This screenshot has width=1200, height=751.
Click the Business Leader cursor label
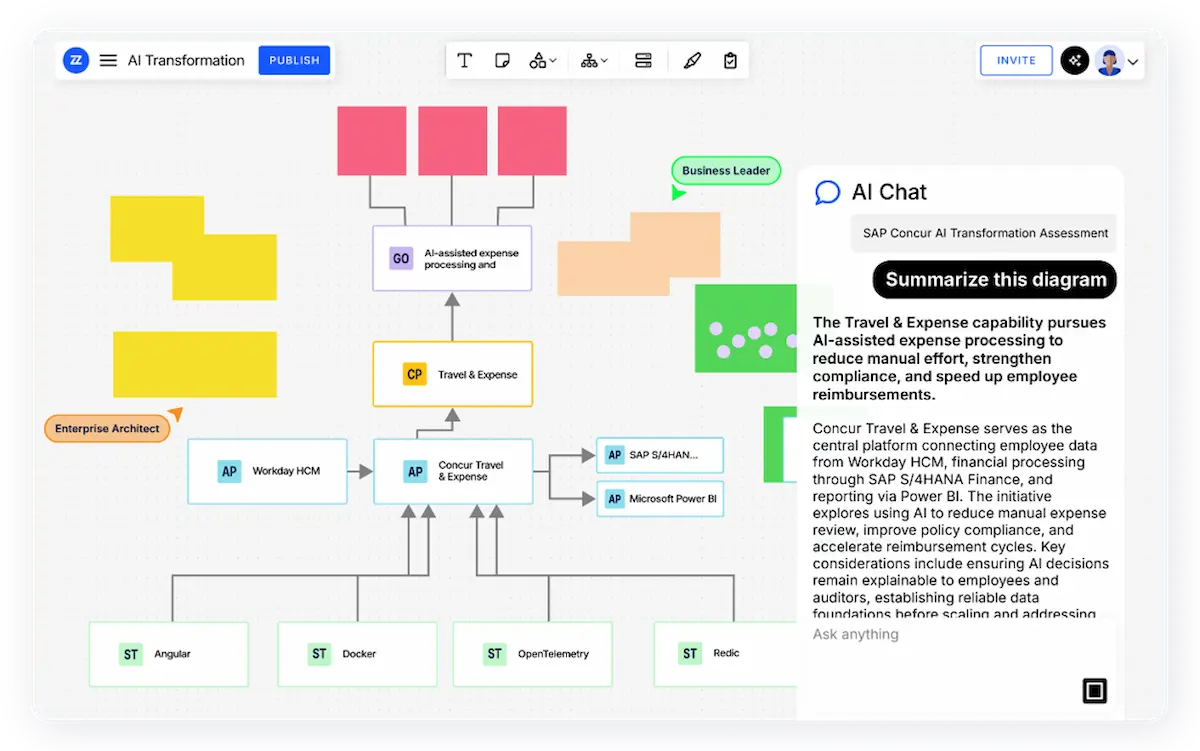pos(726,171)
